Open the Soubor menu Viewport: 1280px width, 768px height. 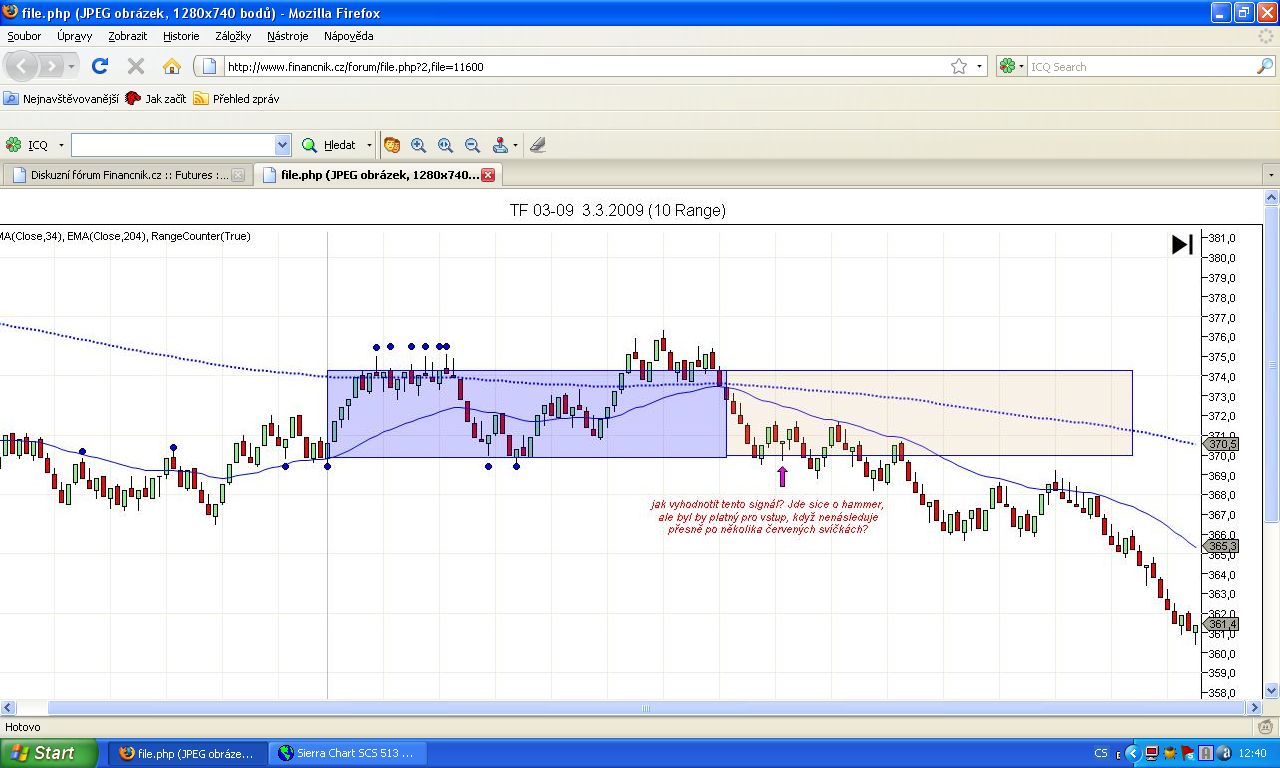pos(24,36)
